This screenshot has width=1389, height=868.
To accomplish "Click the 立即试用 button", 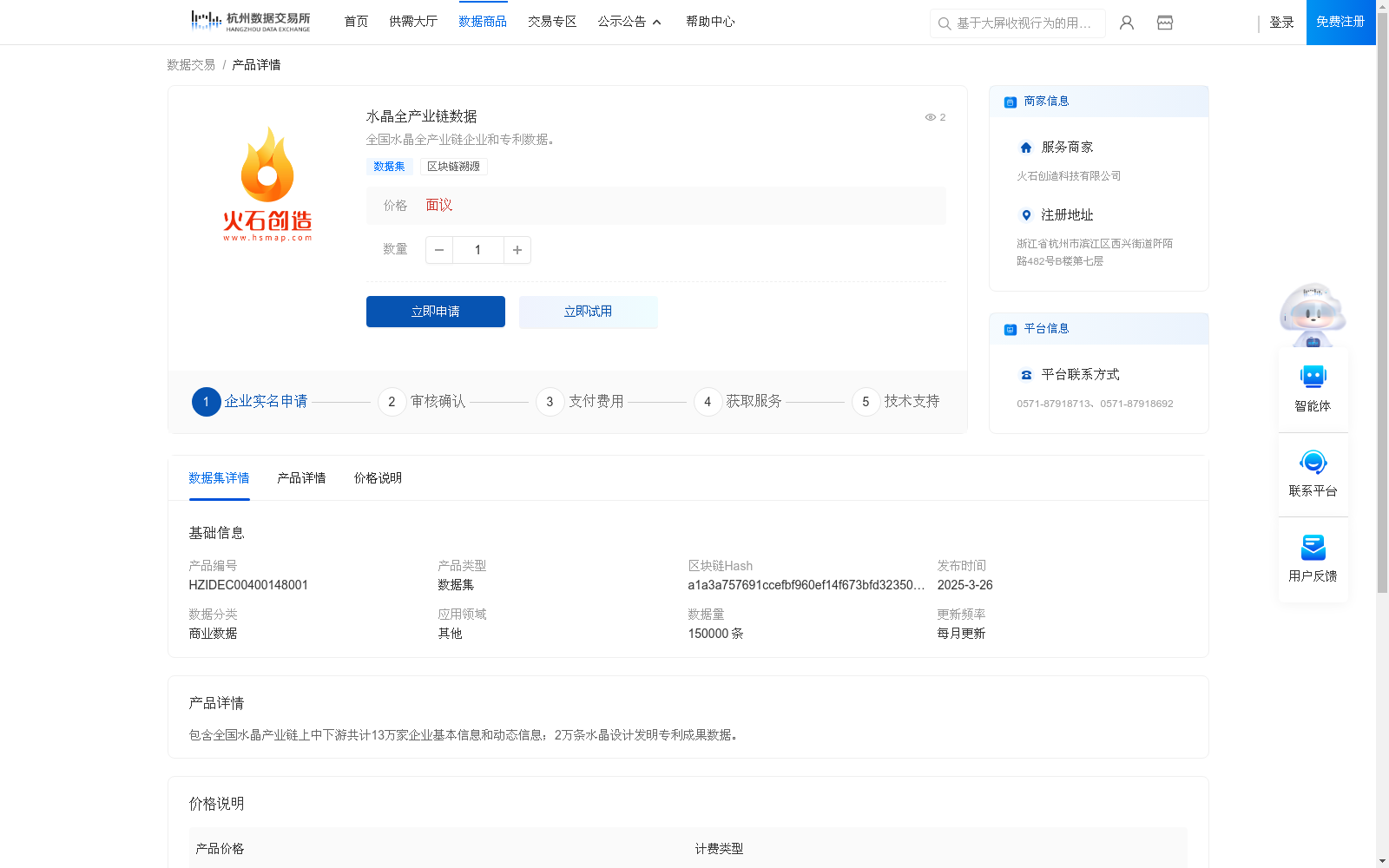I will click(x=589, y=312).
